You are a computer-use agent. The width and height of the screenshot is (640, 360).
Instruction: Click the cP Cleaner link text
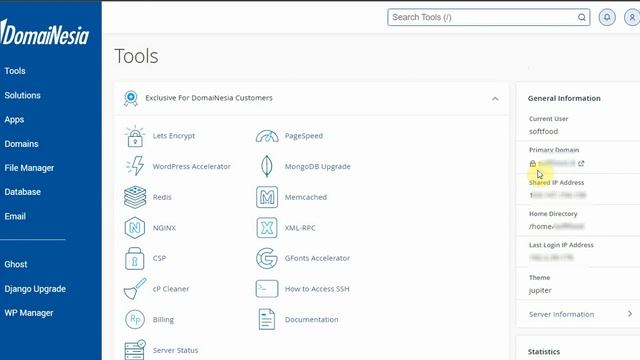(171, 289)
